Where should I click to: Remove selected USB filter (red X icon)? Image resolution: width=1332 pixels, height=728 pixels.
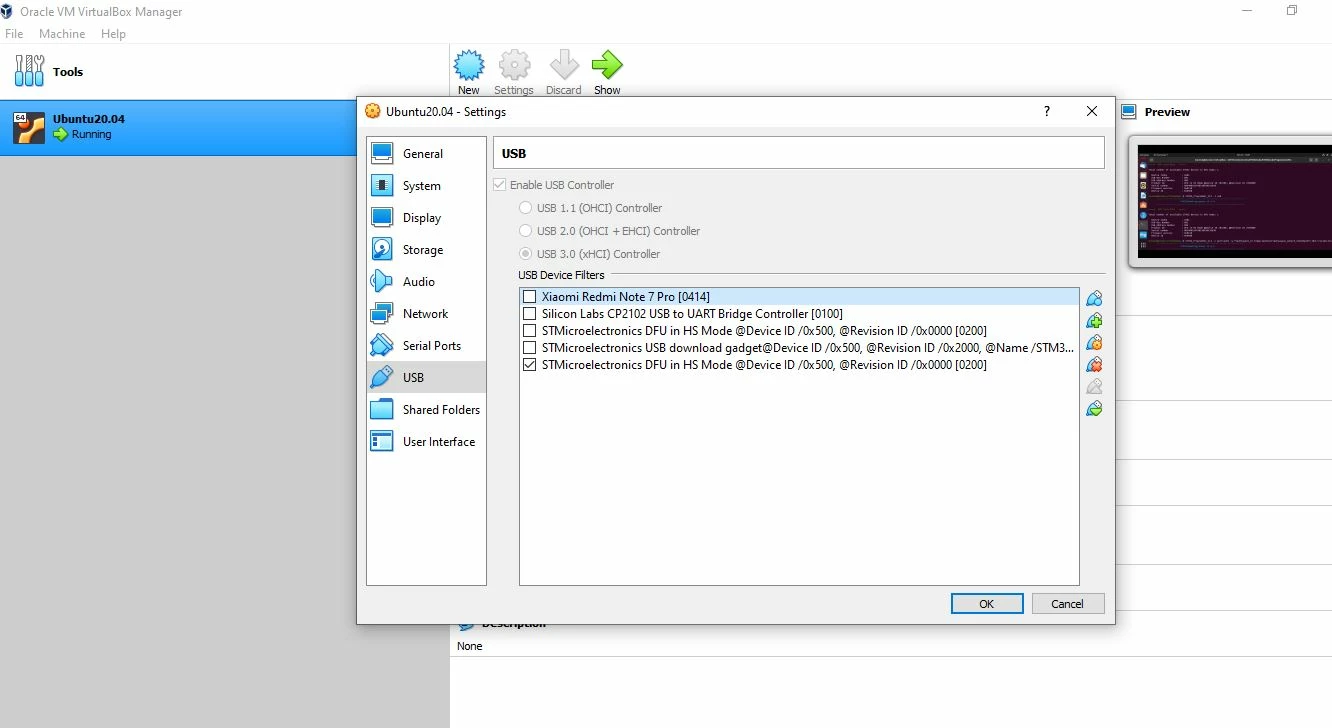[1094, 364]
